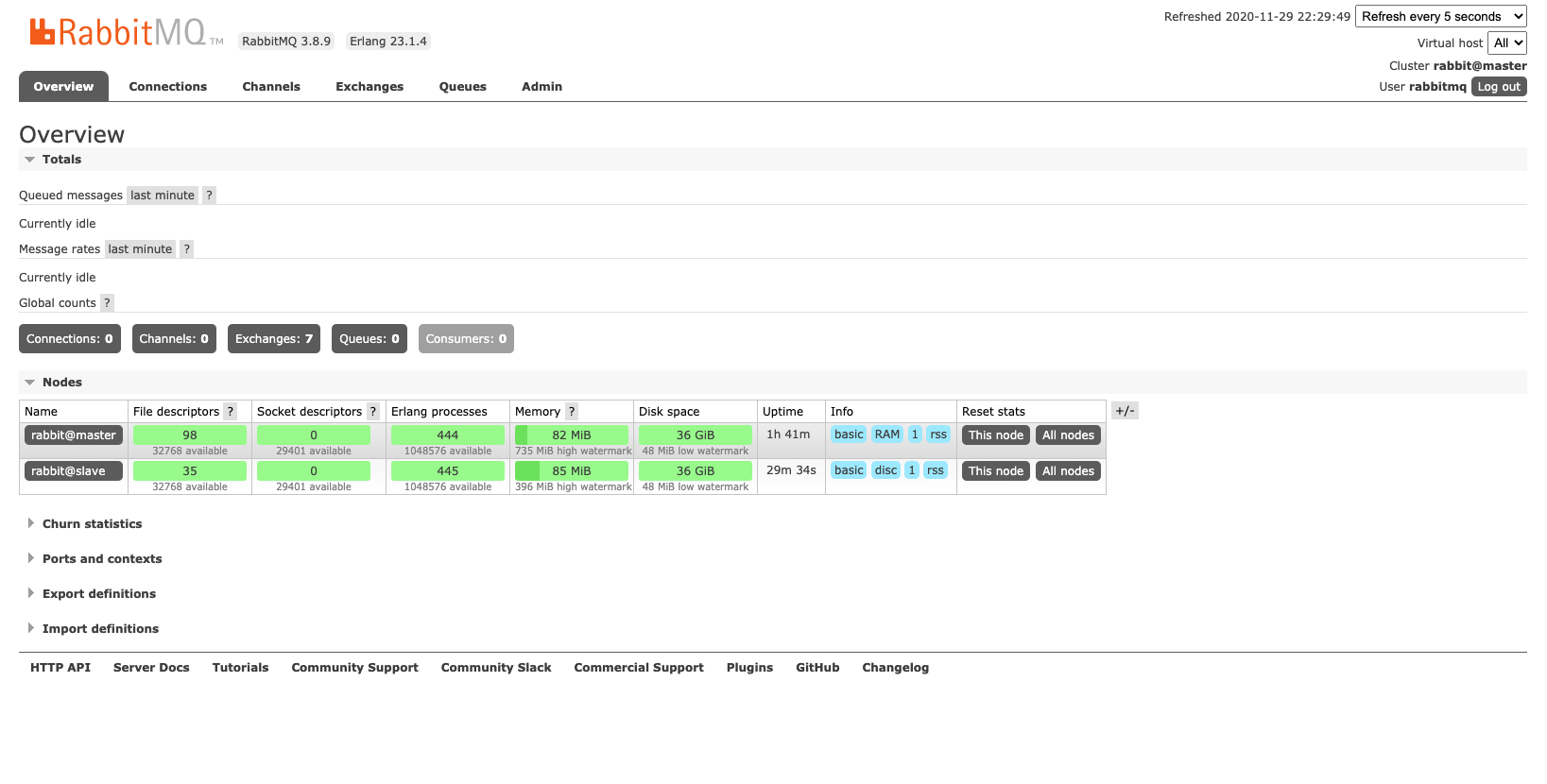Click rabbit@master memory bar 82 MiB
The height and width of the screenshot is (784, 1547).
[x=572, y=435]
